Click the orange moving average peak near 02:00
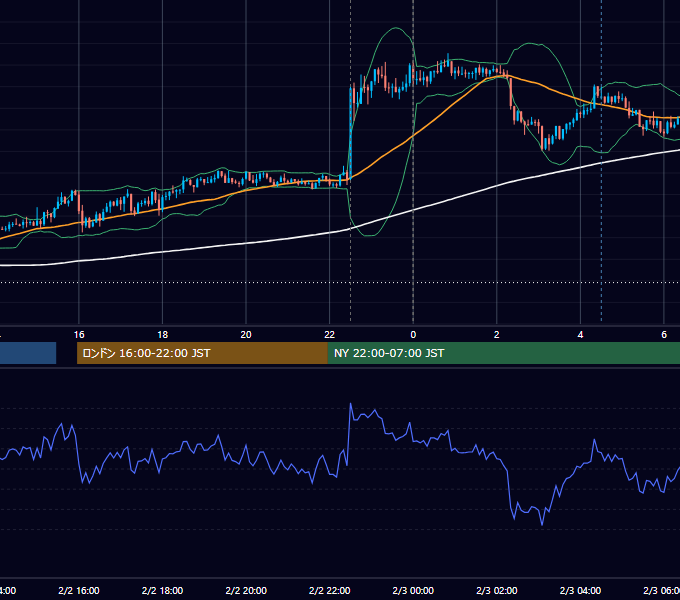 (503, 77)
